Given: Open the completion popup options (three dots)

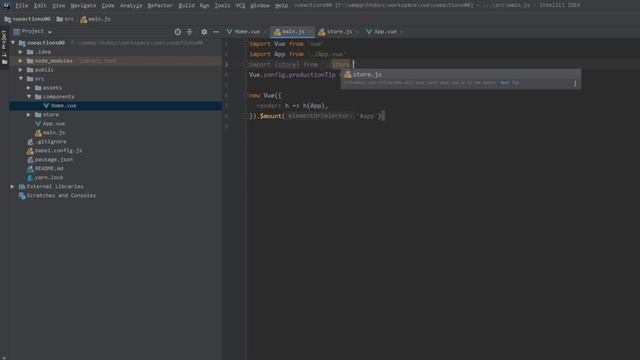Looking at the screenshot, I should pyautogui.click(x=575, y=83).
